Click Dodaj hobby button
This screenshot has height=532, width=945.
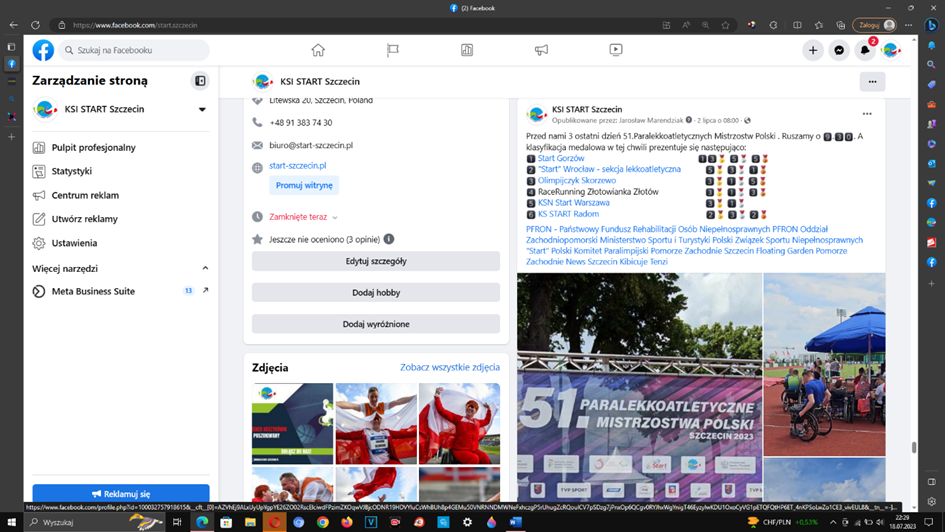(376, 293)
